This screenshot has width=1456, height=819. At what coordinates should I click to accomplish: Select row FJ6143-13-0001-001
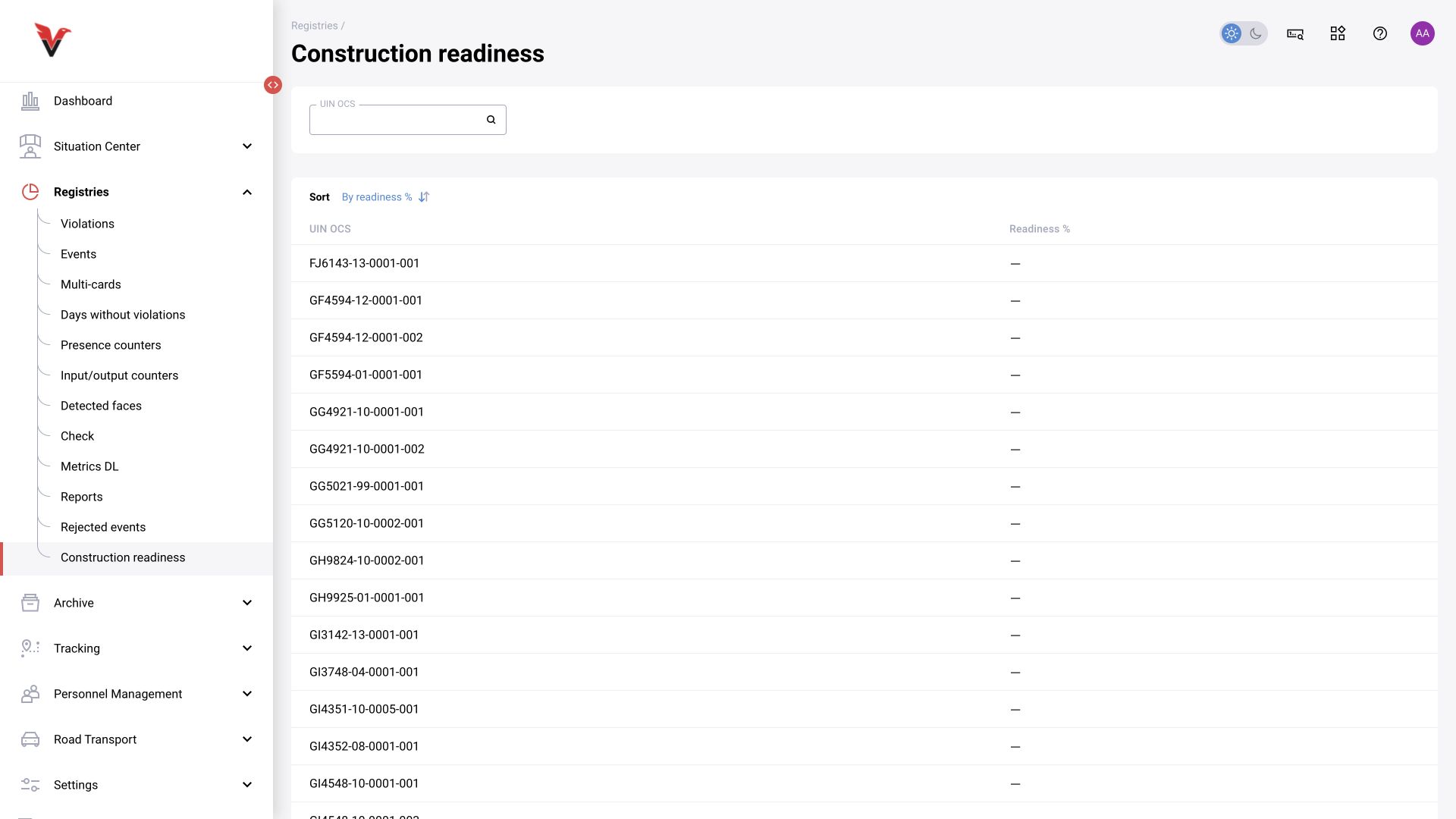click(x=864, y=263)
